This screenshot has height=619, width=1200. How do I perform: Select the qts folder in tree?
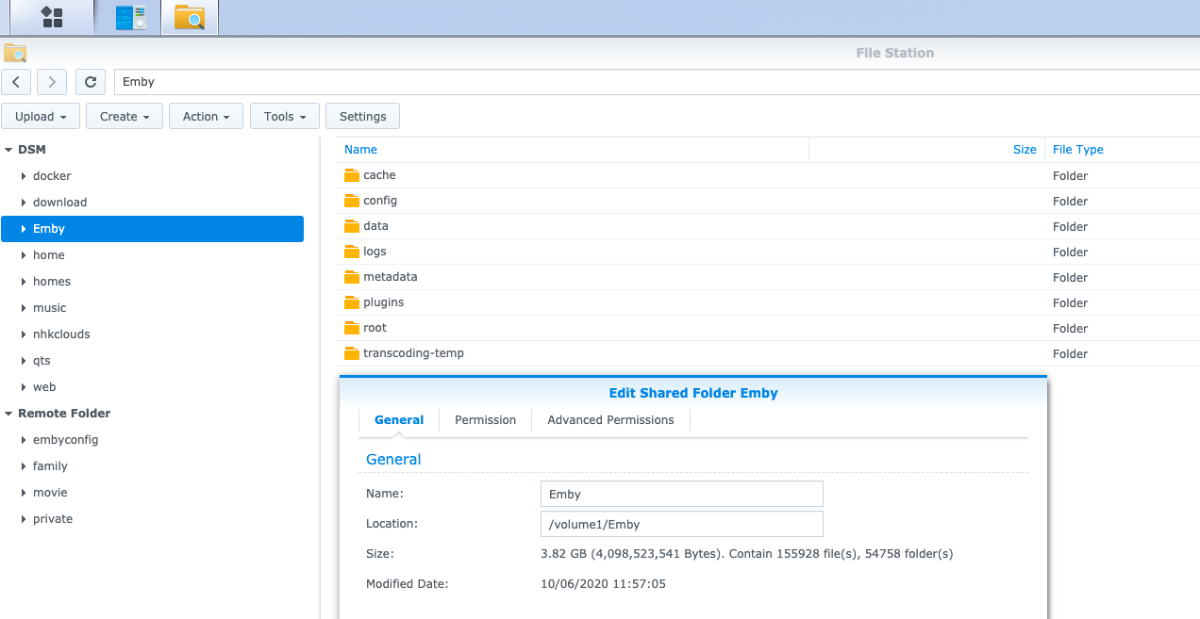(x=42, y=361)
